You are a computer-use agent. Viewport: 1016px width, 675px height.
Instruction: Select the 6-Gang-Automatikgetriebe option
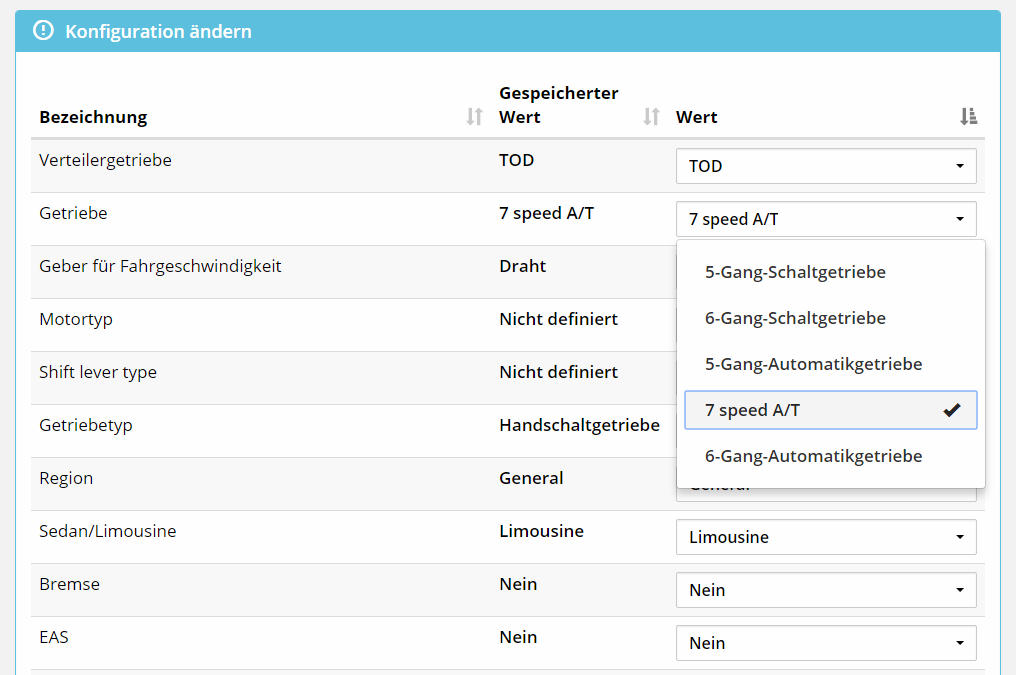813,456
